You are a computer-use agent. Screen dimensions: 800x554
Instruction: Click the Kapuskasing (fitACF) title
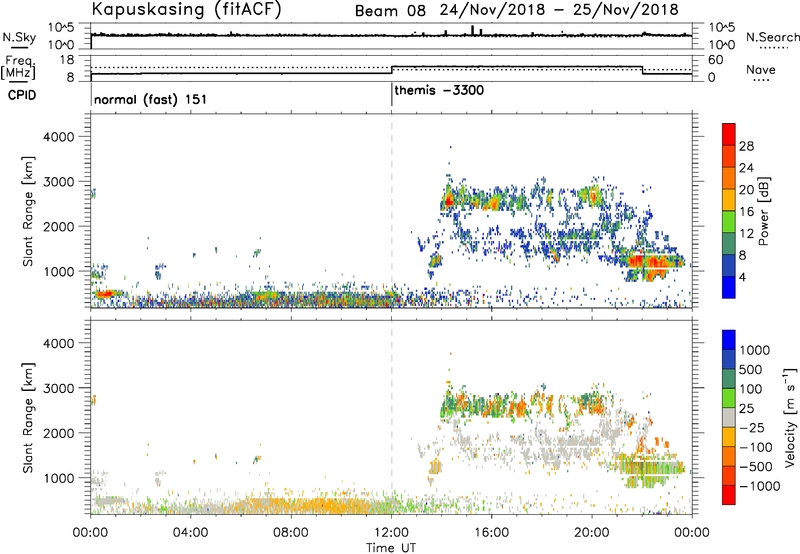coord(186,10)
